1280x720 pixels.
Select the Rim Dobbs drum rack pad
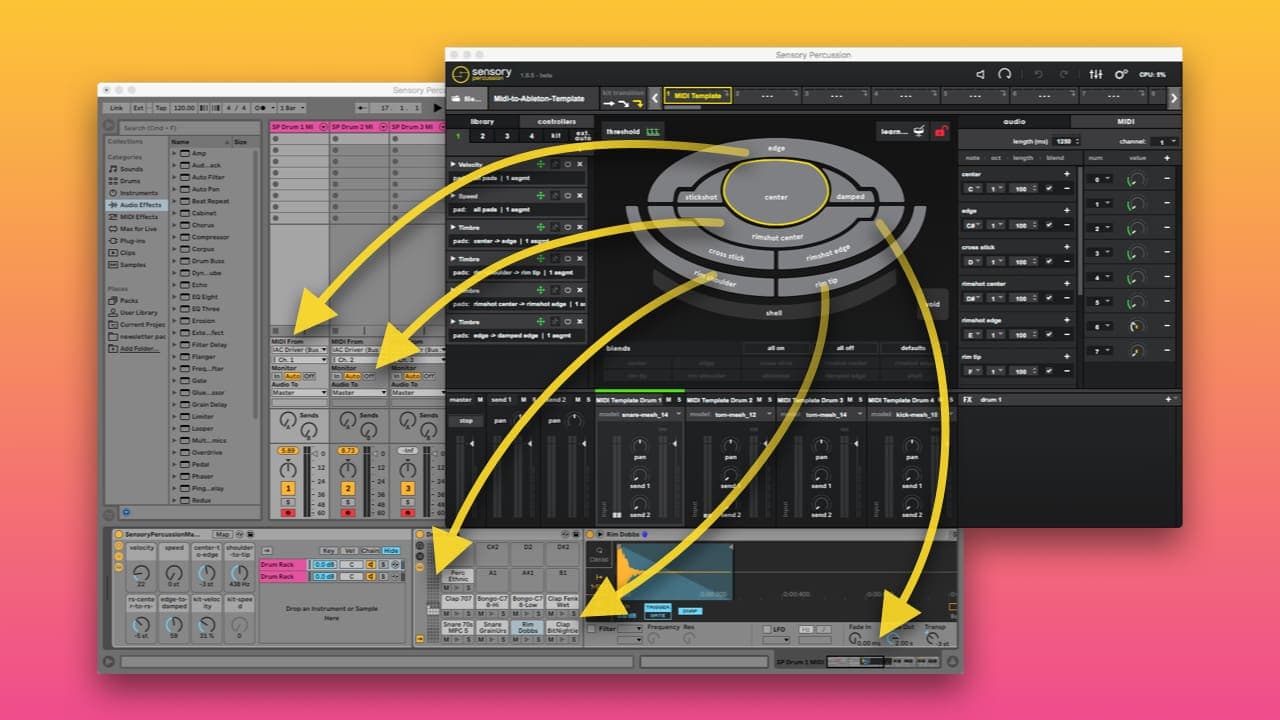(528, 626)
